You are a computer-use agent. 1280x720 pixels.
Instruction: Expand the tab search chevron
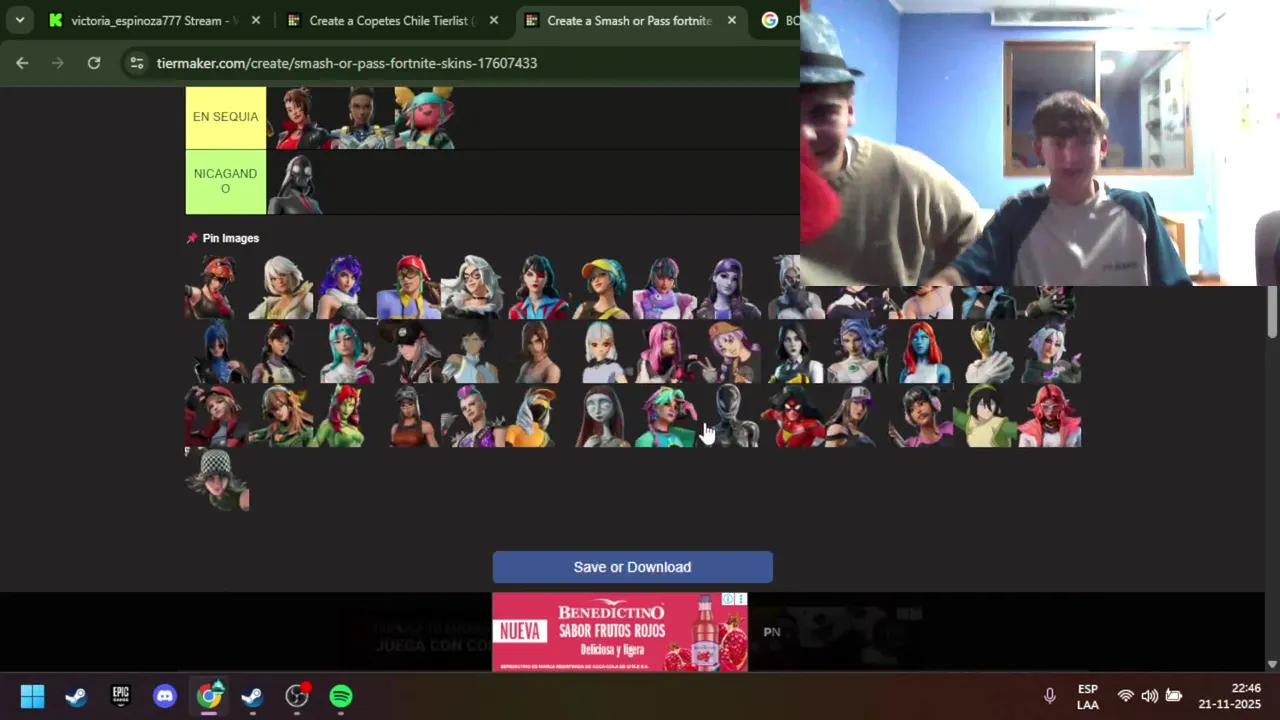tap(19, 20)
